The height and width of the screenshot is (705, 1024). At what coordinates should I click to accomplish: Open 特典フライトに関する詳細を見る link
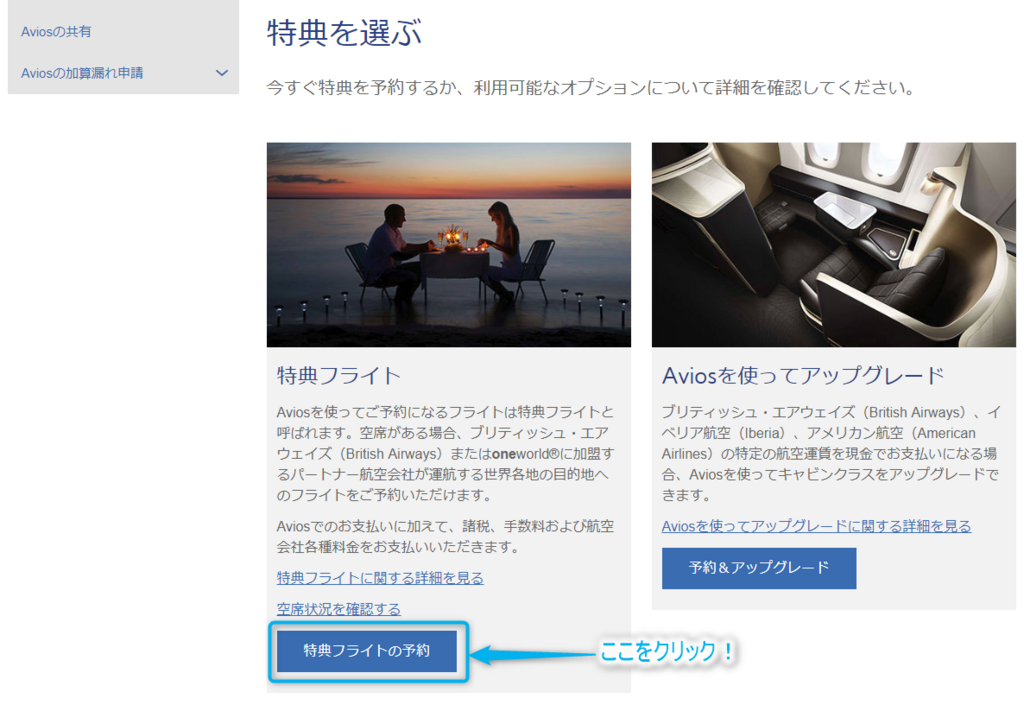tap(380, 578)
